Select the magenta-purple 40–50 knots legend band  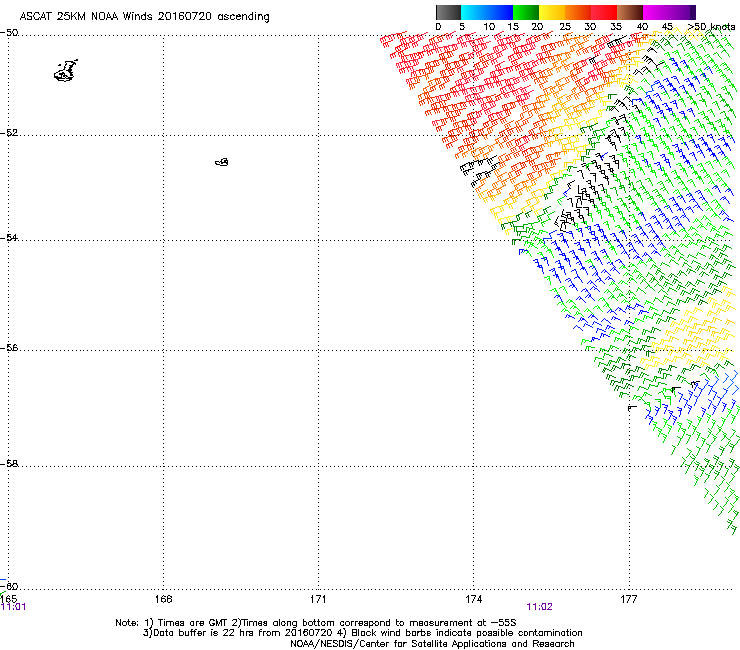(x=669, y=12)
